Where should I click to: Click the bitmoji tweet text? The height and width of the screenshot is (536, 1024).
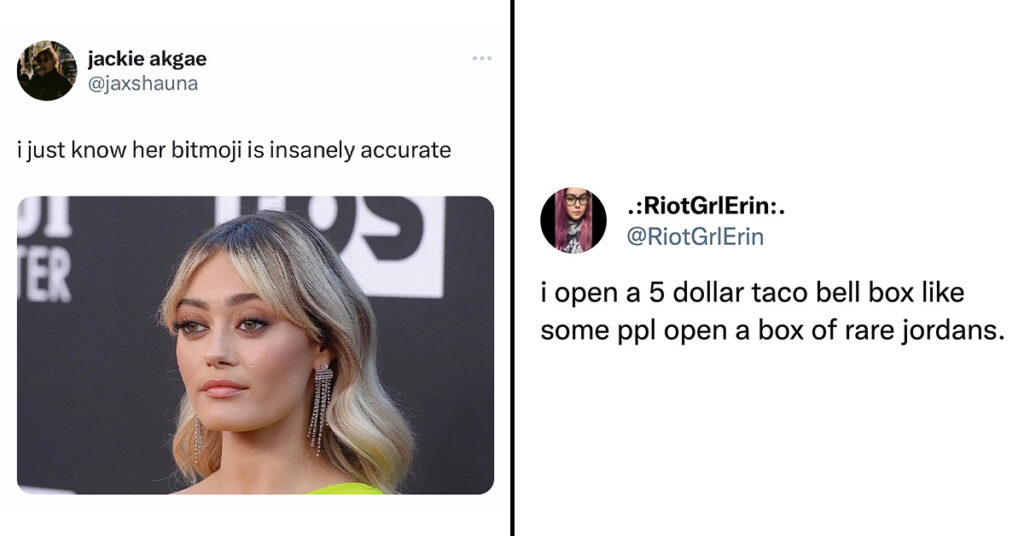tap(234, 150)
